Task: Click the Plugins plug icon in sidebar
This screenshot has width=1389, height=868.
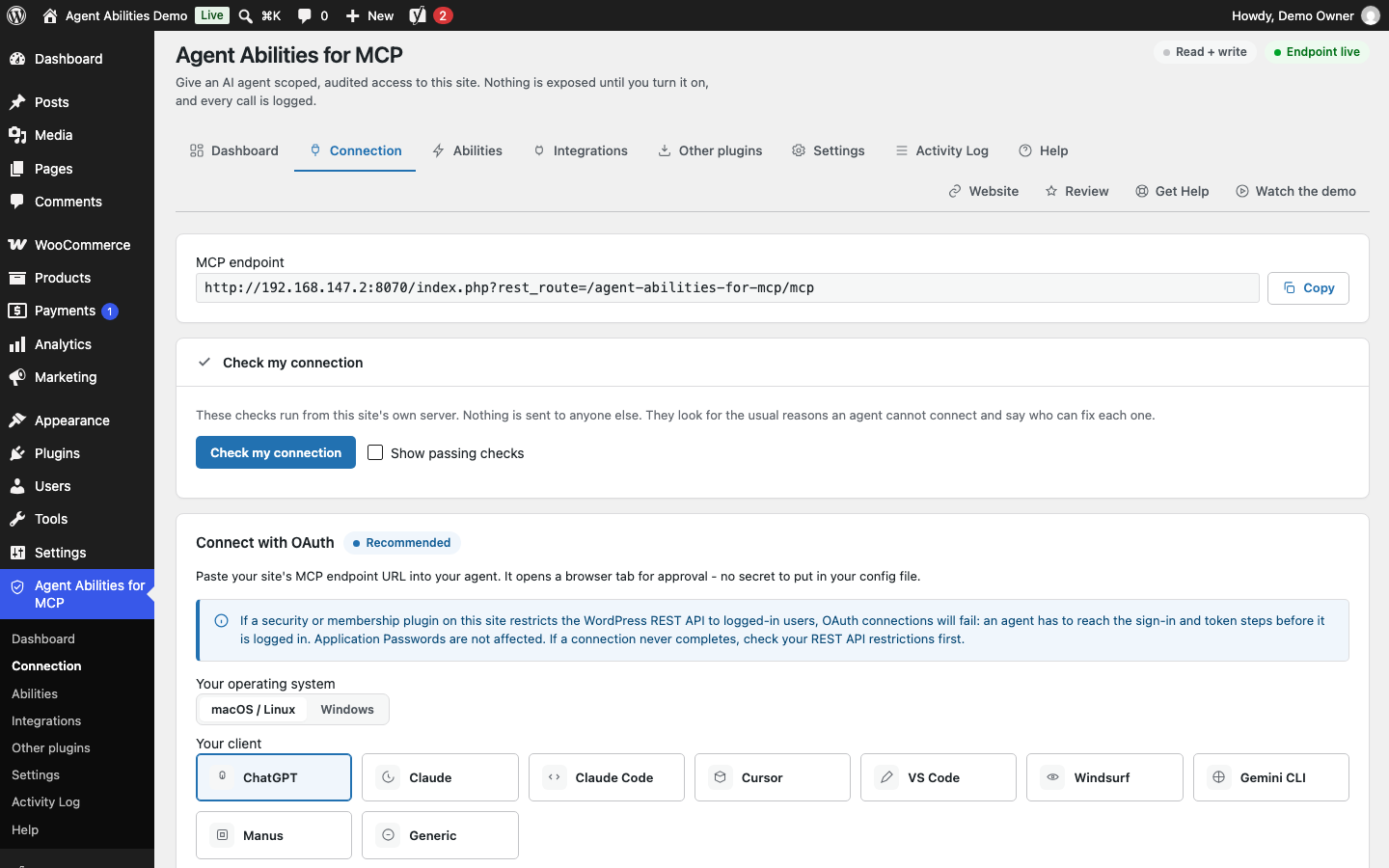Action: [x=17, y=453]
